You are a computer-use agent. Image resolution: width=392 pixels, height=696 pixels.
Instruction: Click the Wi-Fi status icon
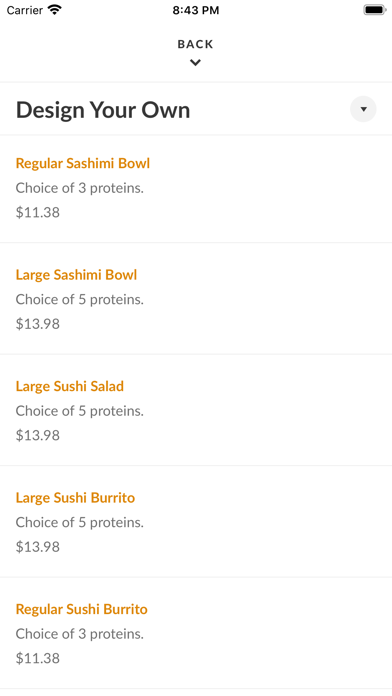click(x=55, y=10)
